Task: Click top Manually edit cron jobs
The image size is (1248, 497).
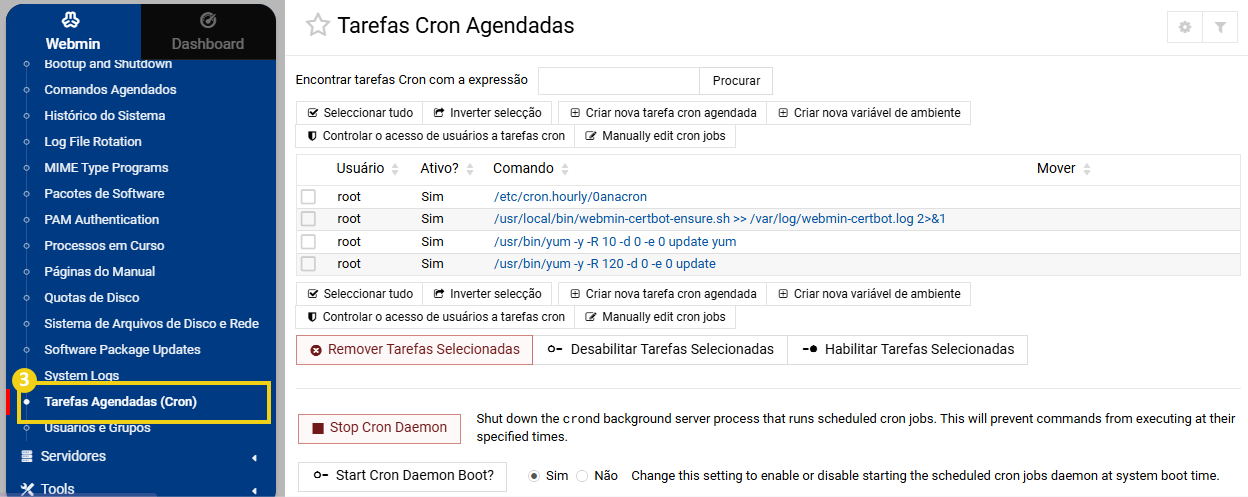Action: [x=655, y=136]
